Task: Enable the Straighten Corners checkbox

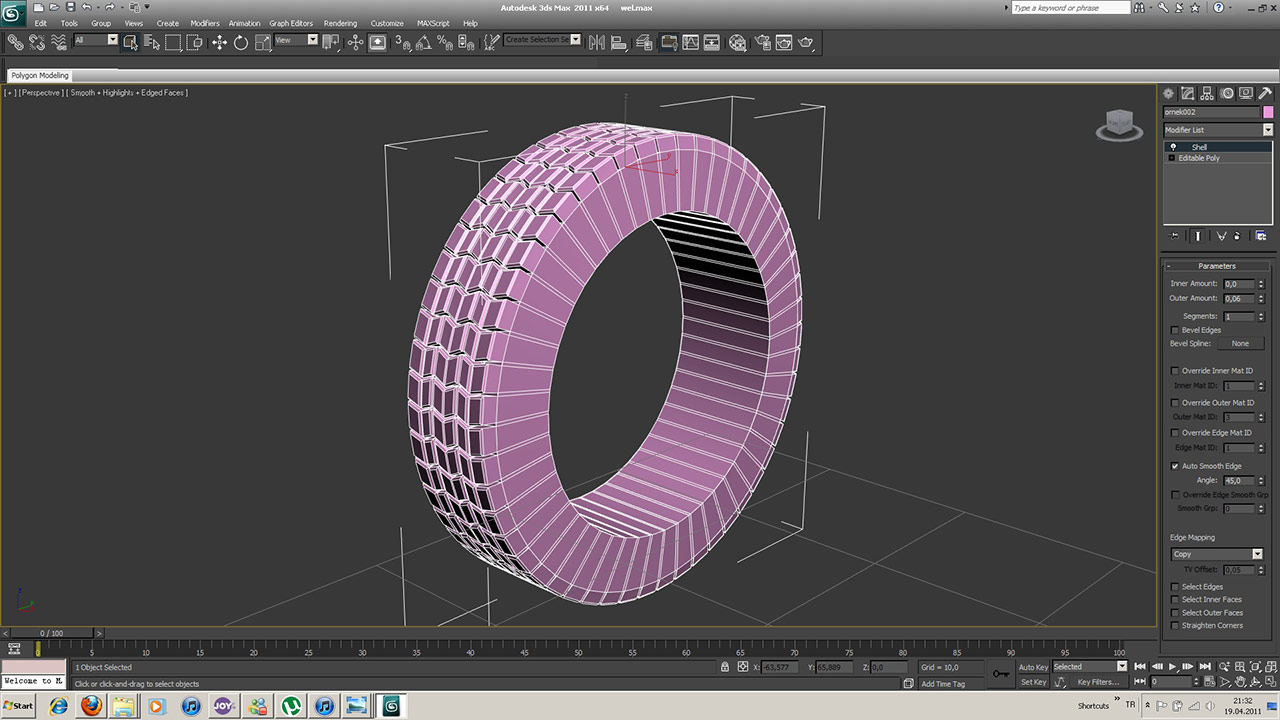Action: (1175, 626)
